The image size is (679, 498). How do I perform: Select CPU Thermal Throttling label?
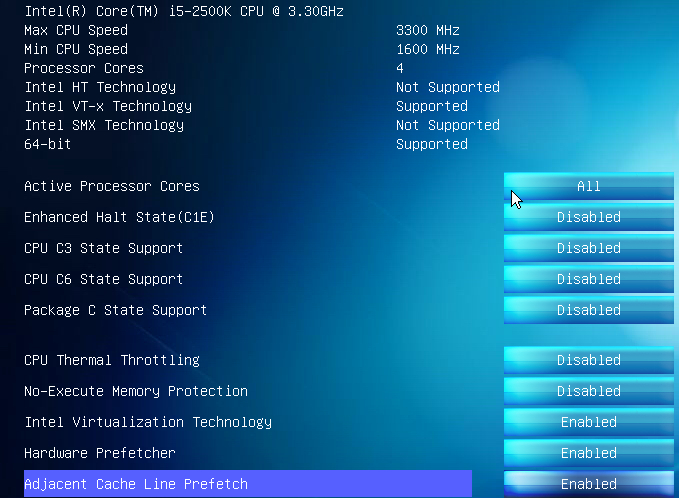tap(112, 360)
